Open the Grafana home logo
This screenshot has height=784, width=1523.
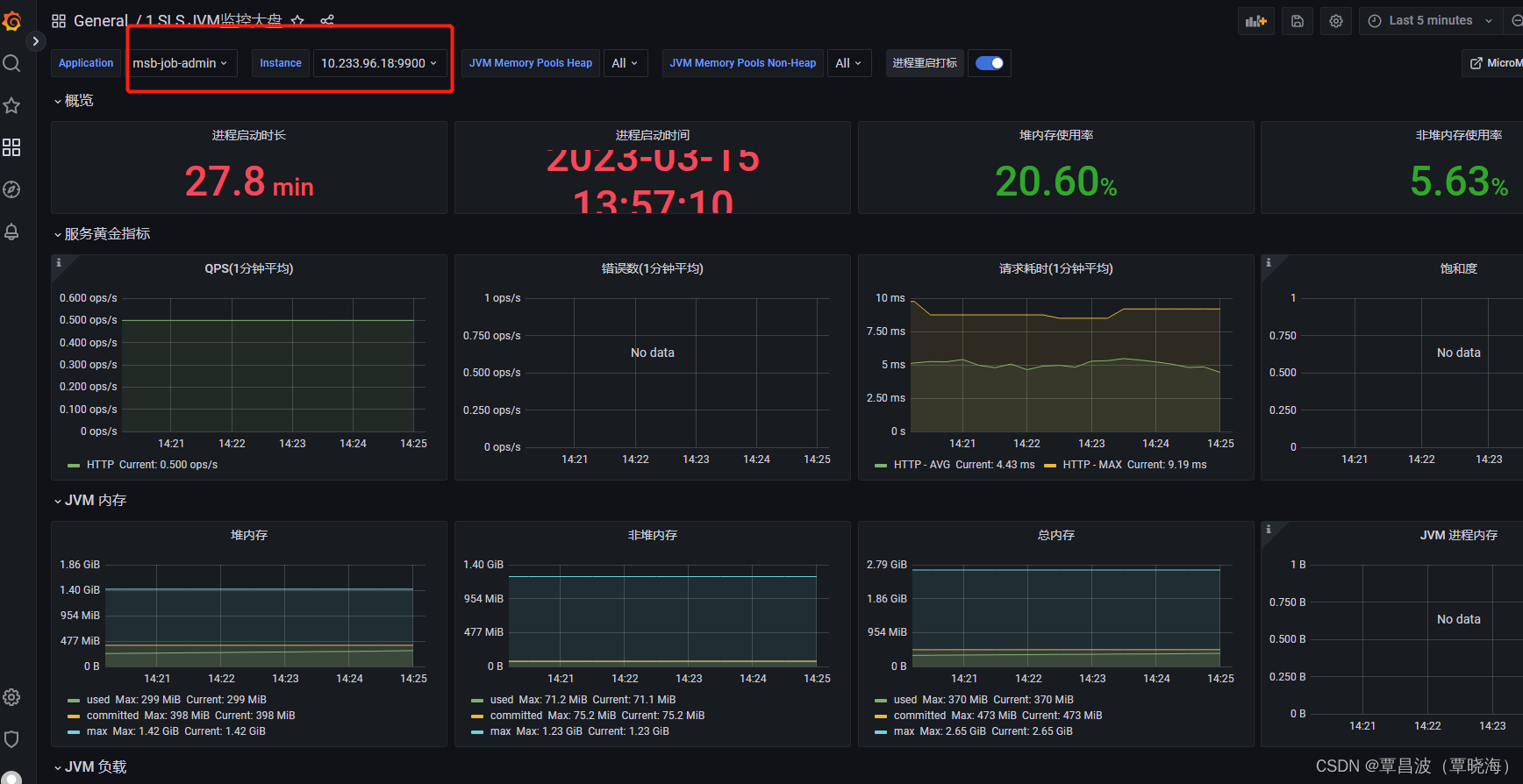[11, 20]
